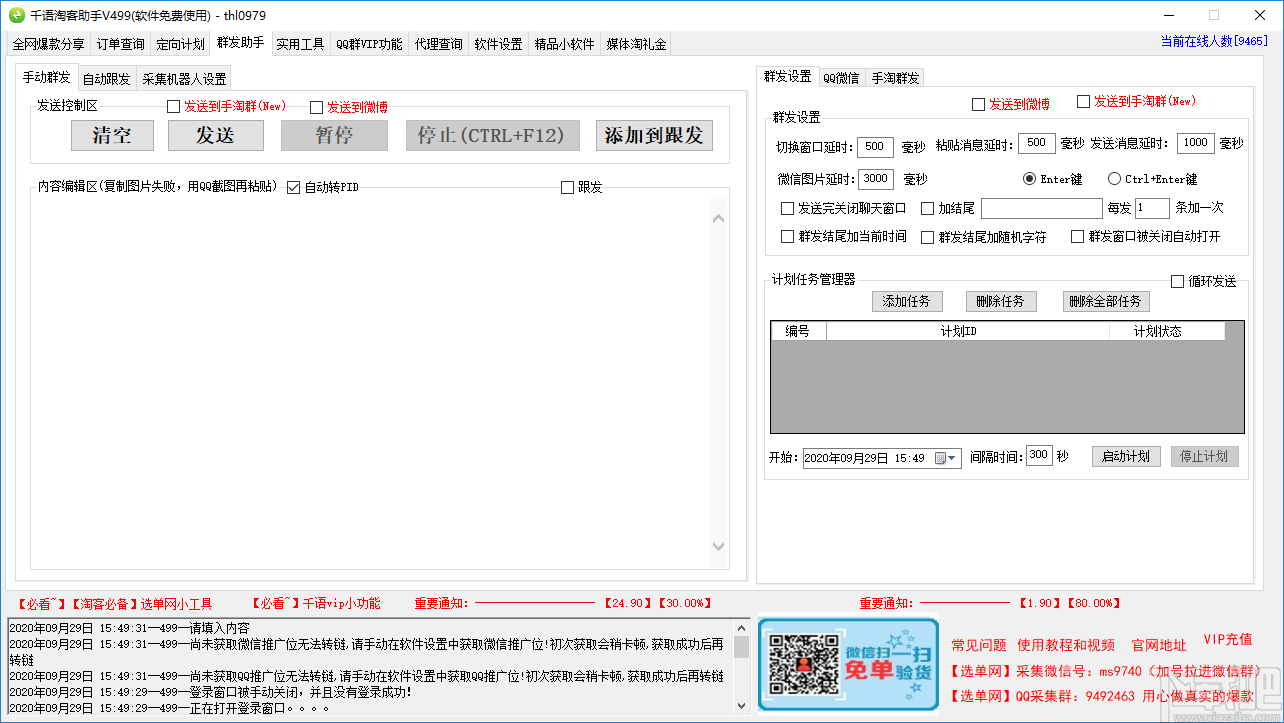Open the 常见问题 link
Viewport: 1284px width, 723px height.
[979, 645]
